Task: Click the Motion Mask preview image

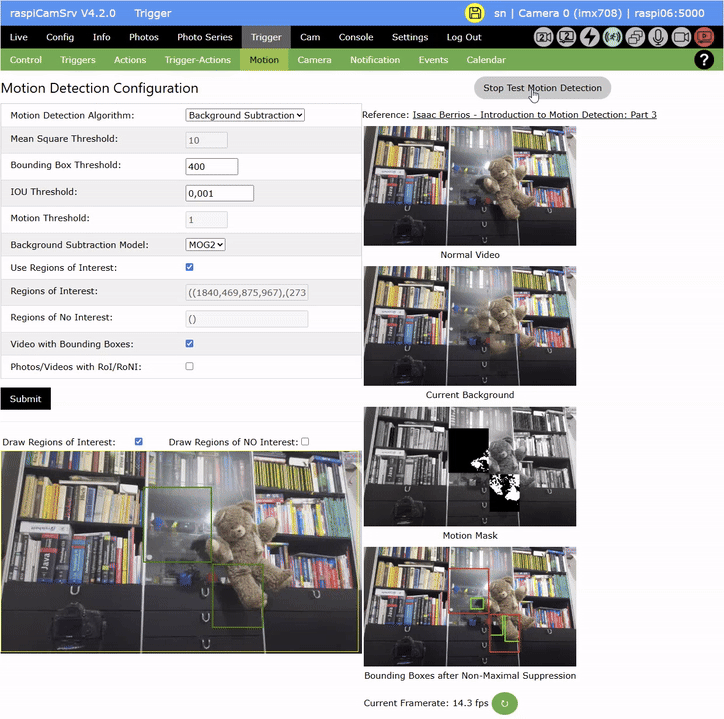Action: (x=470, y=467)
